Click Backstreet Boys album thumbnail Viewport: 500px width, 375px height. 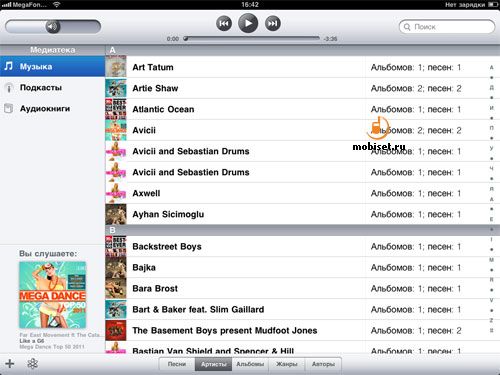pos(116,246)
